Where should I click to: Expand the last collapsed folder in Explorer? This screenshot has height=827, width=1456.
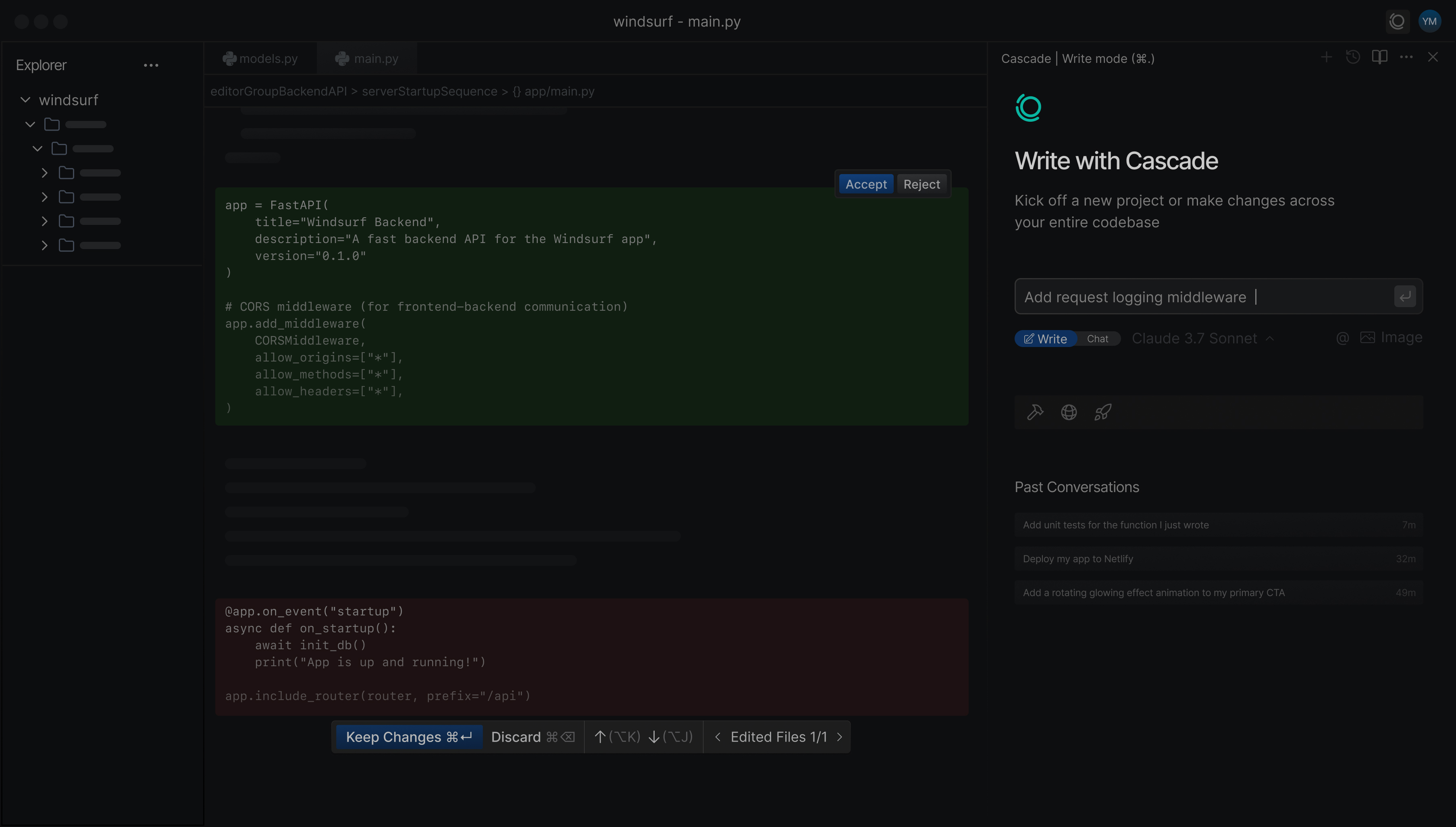coord(45,245)
